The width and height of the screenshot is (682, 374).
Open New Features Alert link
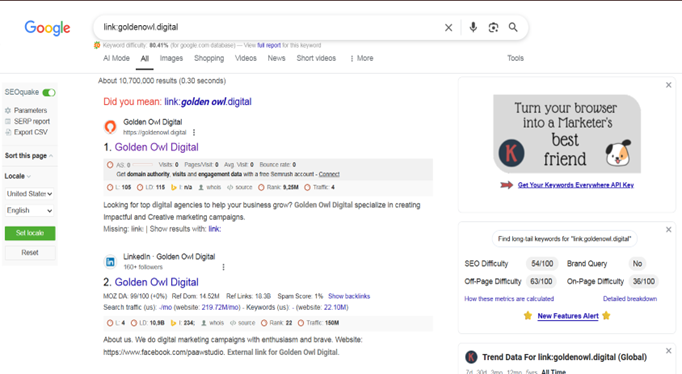tap(568, 316)
